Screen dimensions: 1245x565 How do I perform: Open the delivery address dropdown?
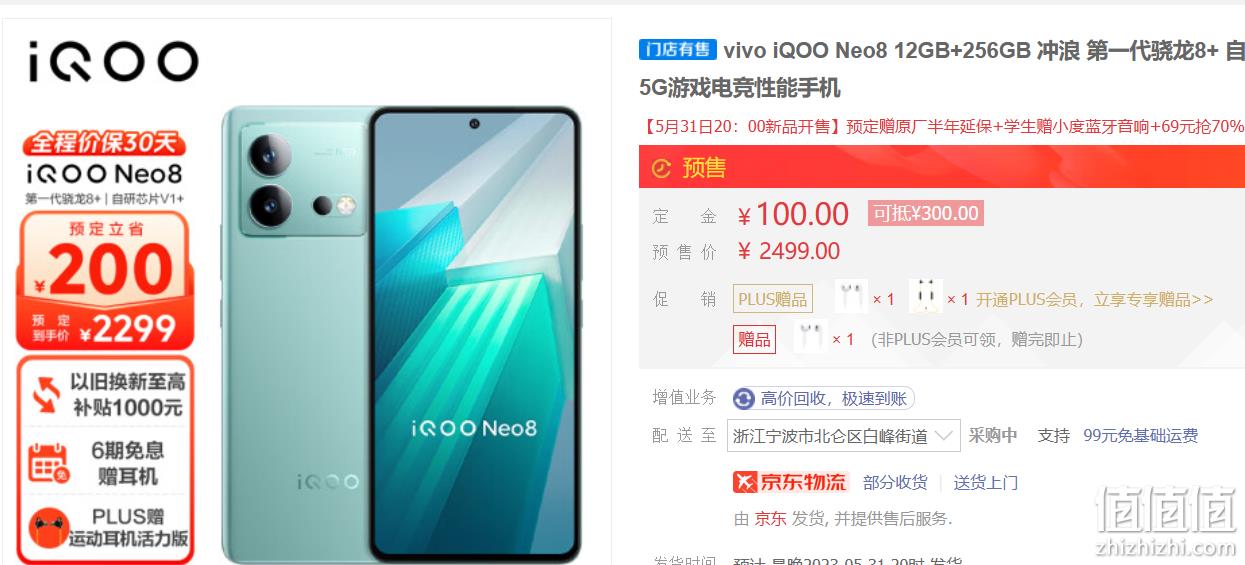coord(843,436)
